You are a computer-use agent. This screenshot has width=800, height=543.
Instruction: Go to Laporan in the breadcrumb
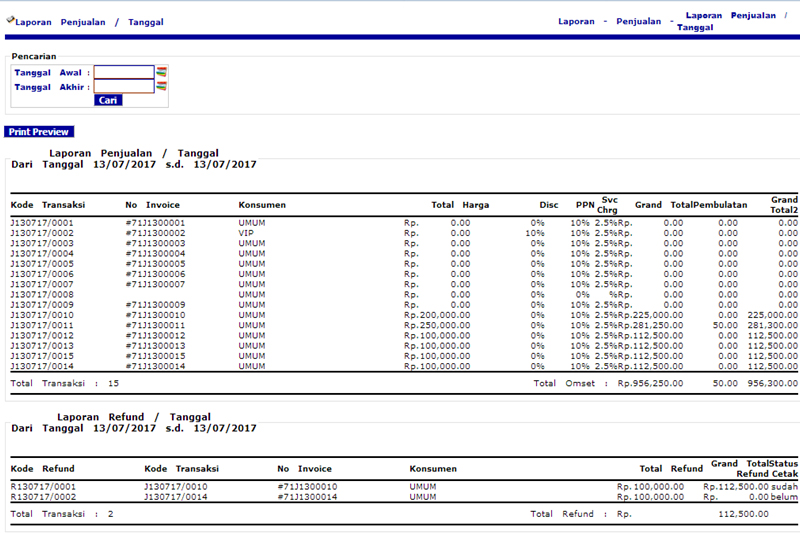(576, 21)
